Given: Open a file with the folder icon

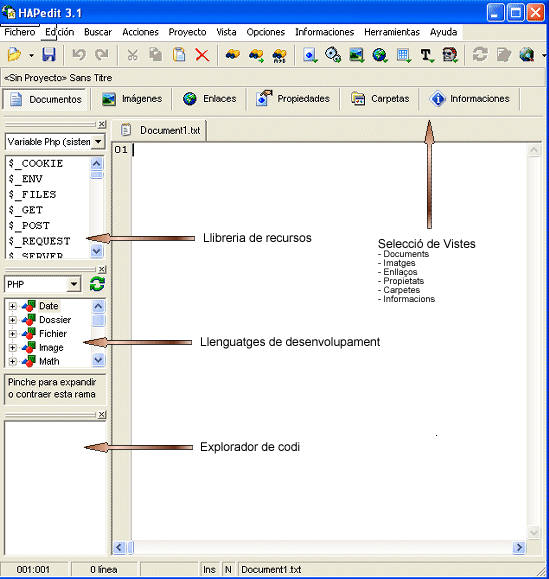Looking at the screenshot, I should coord(15,55).
